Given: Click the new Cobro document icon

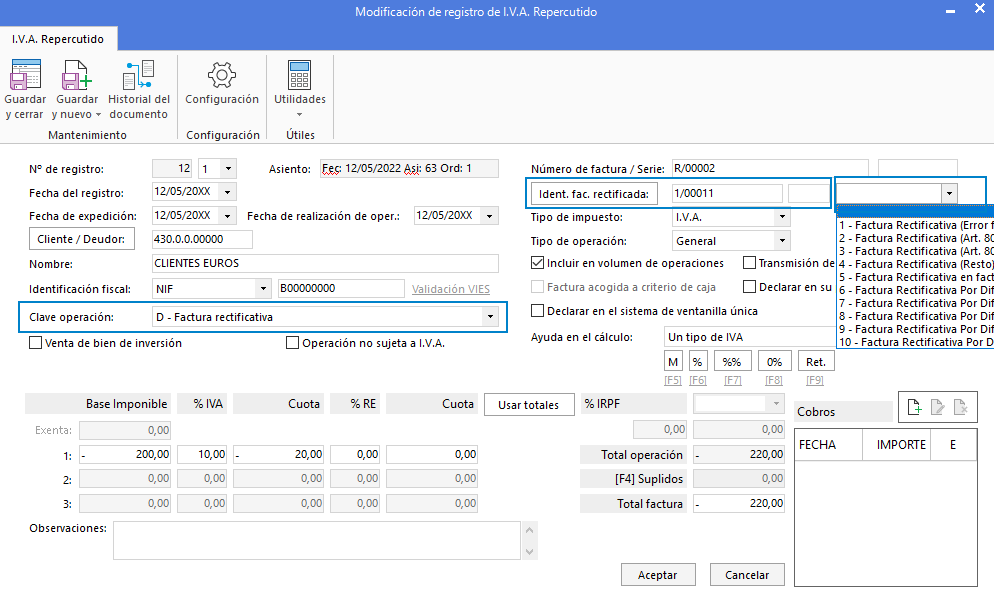Looking at the screenshot, I should [x=913, y=406].
